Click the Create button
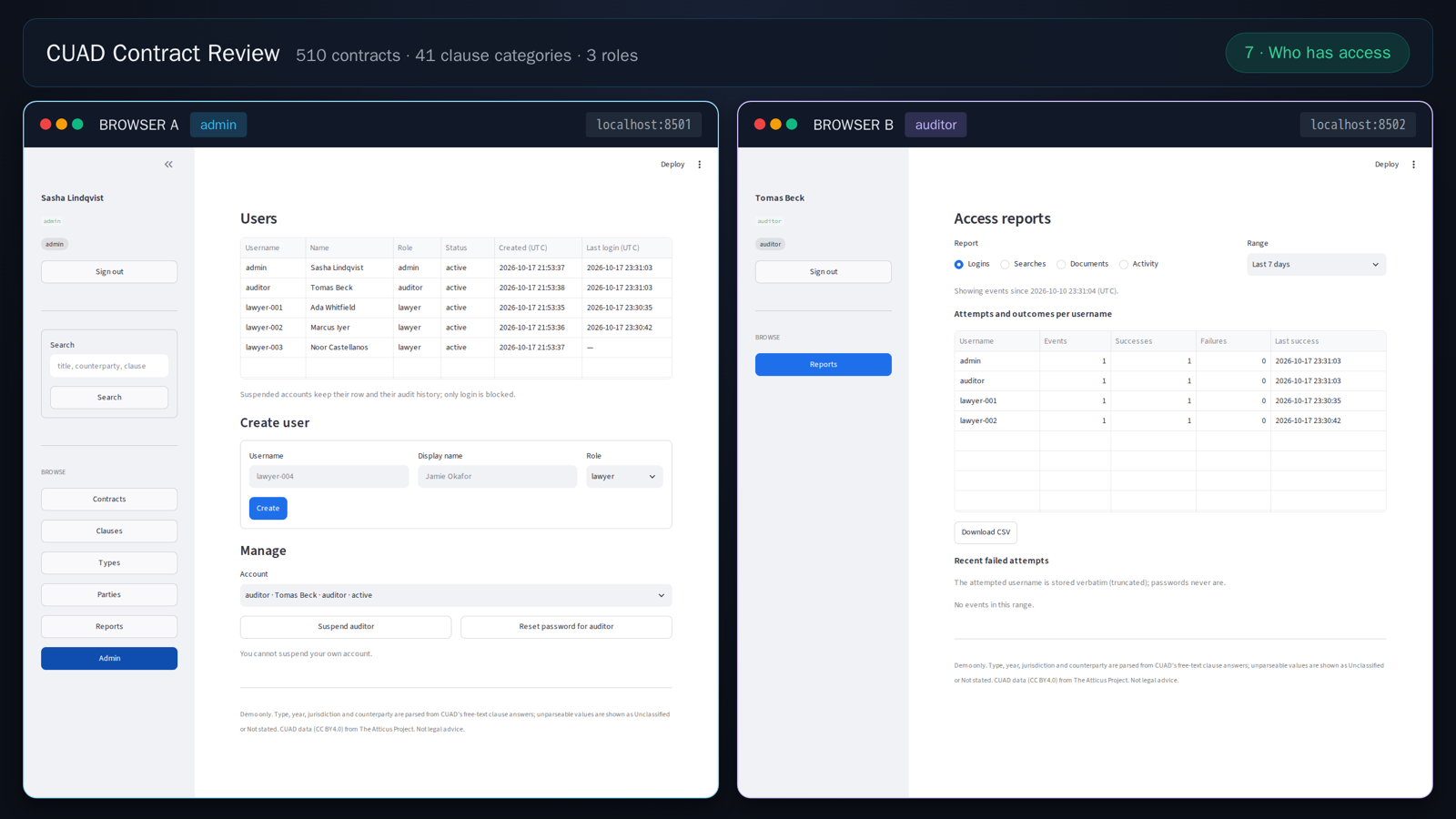Image resolution: width=1456 pixels, height=819 pixels. (268, 509)
